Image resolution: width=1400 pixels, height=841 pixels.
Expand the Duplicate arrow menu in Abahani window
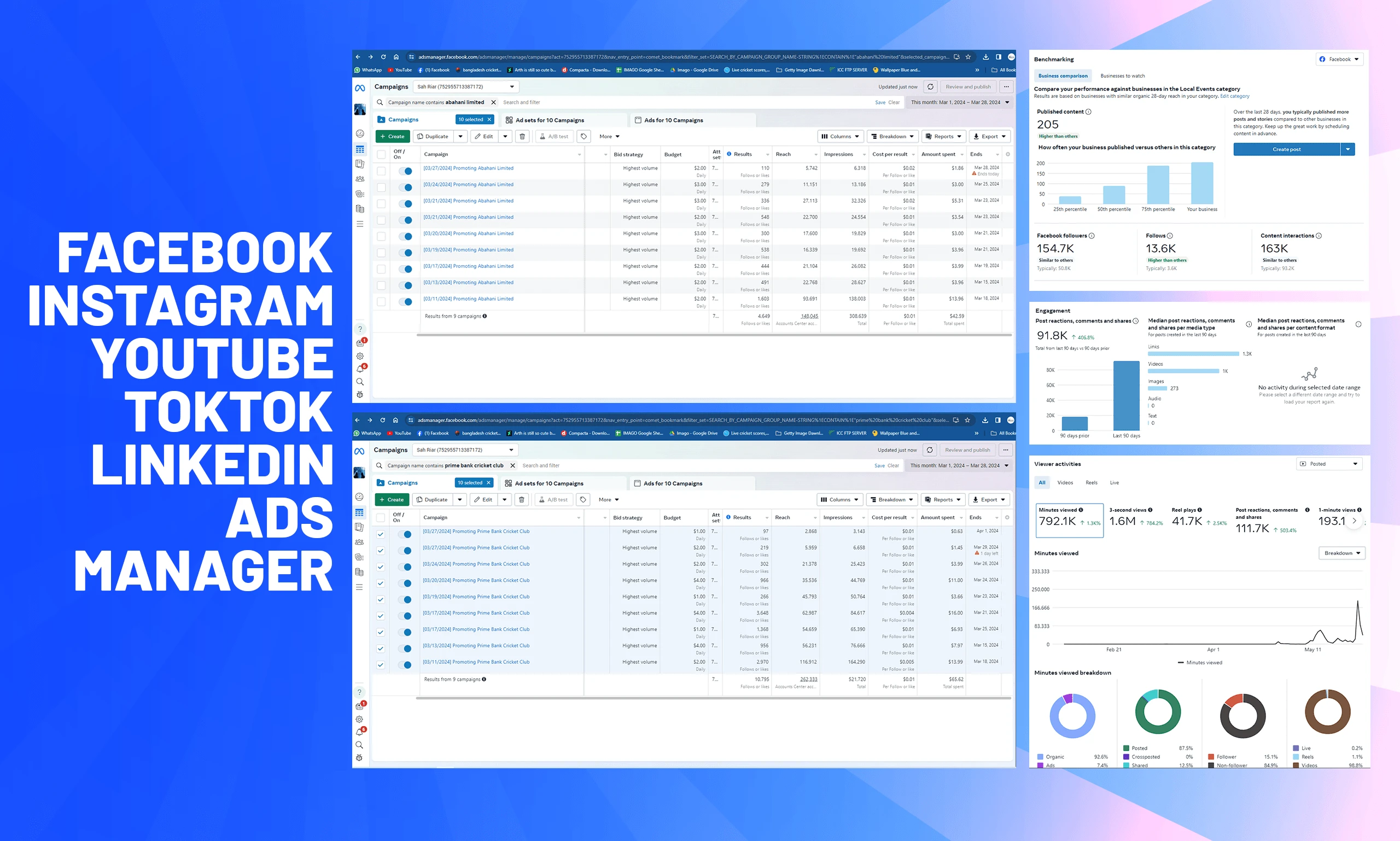click(461, 137)
